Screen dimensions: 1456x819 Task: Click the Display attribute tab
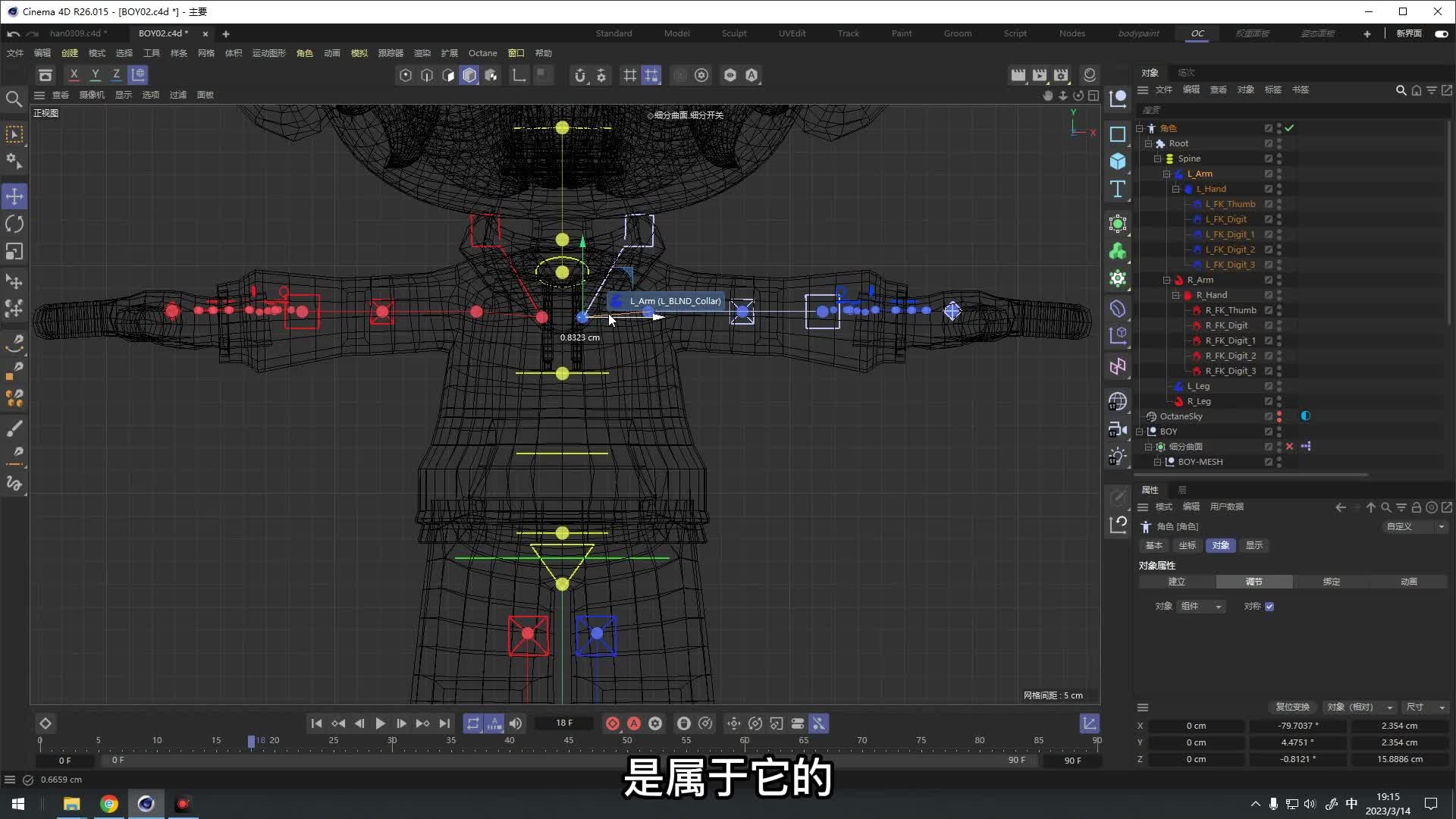[x=1254, y=546]
